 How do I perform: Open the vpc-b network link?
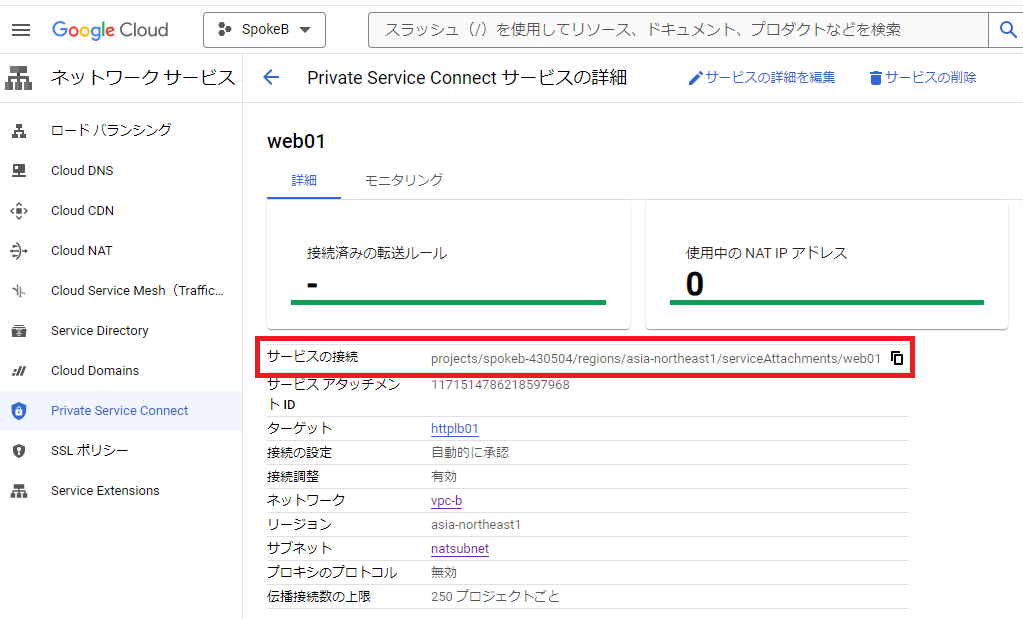(446, 501)
